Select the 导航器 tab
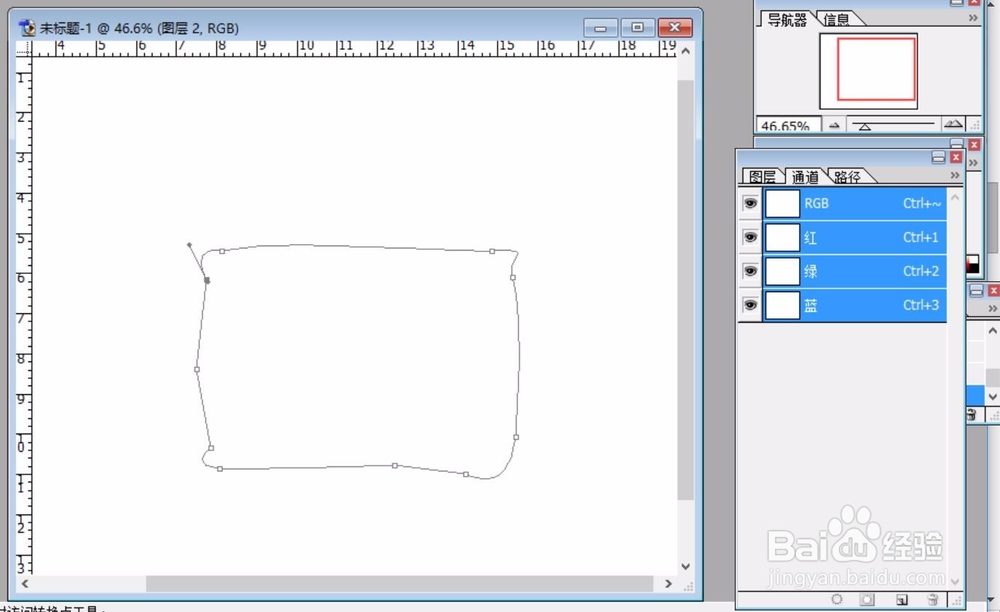 point(786,20)
